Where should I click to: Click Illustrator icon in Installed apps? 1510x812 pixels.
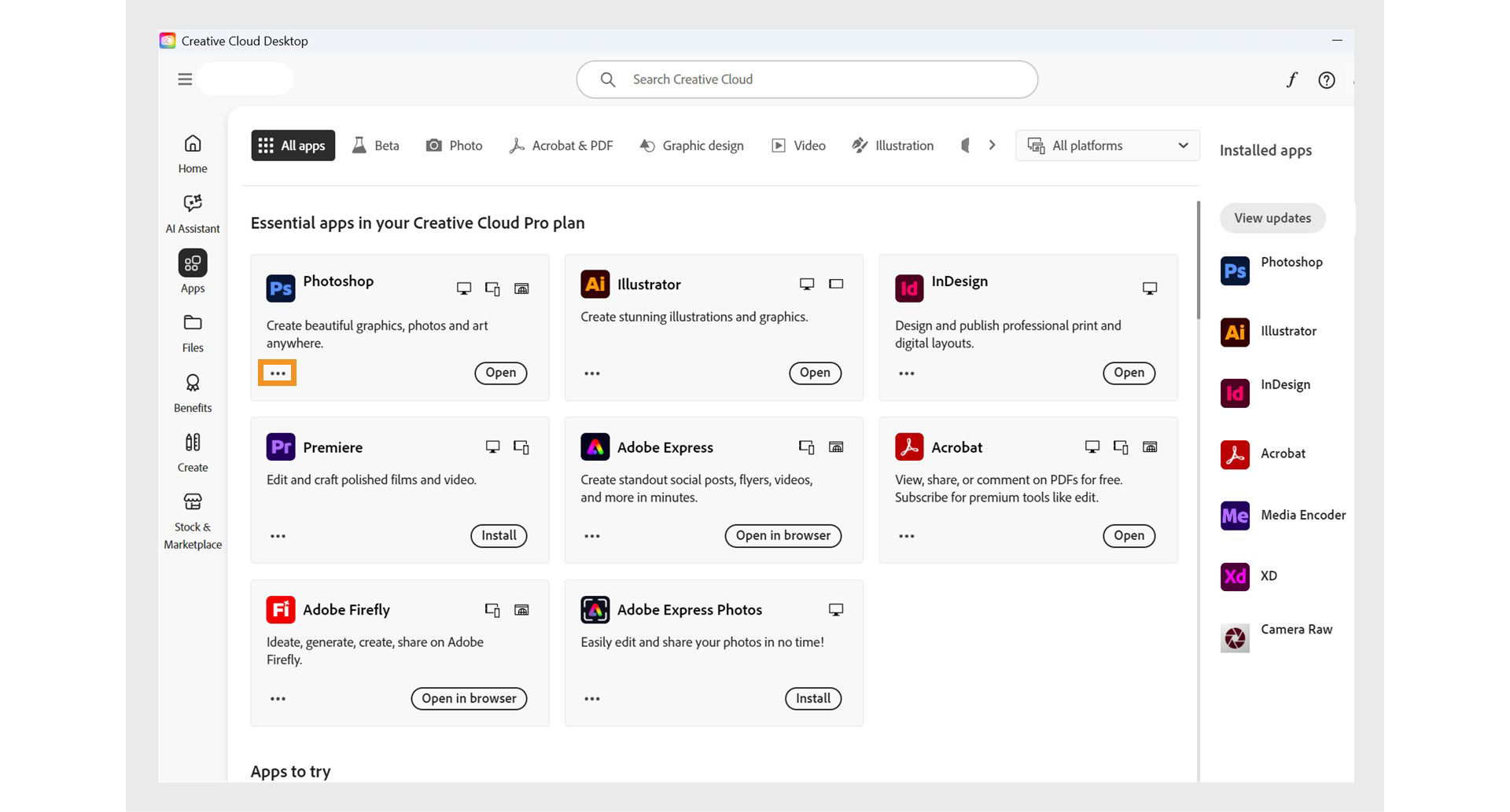(x=1235, y=332)
